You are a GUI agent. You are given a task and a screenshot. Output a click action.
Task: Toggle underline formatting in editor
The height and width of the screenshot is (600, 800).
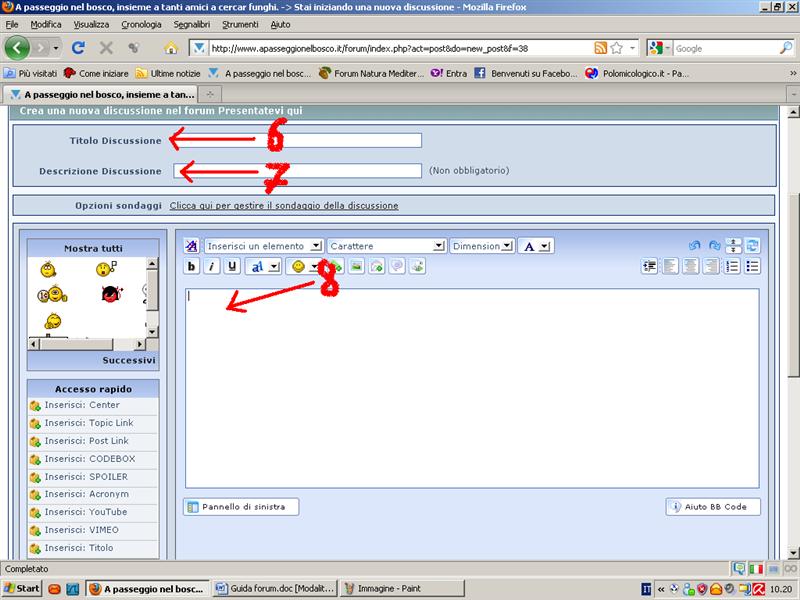point(232,266)
